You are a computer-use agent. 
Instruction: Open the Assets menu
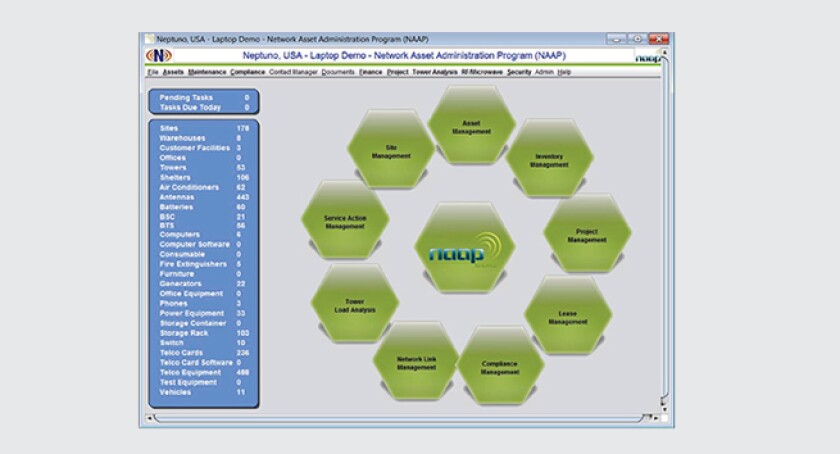[173, 72]
